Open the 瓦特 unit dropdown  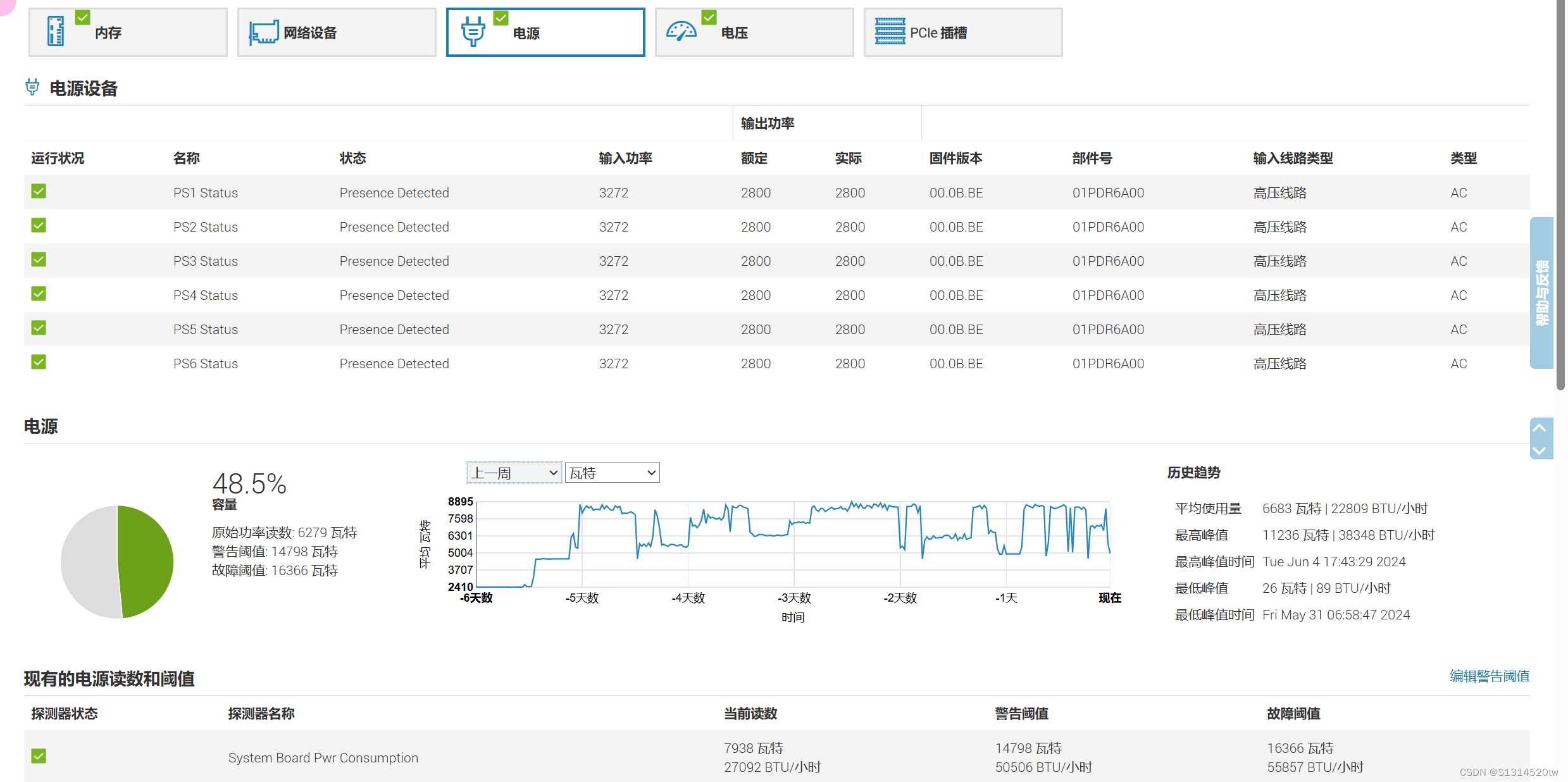click(x=612, y=473)
